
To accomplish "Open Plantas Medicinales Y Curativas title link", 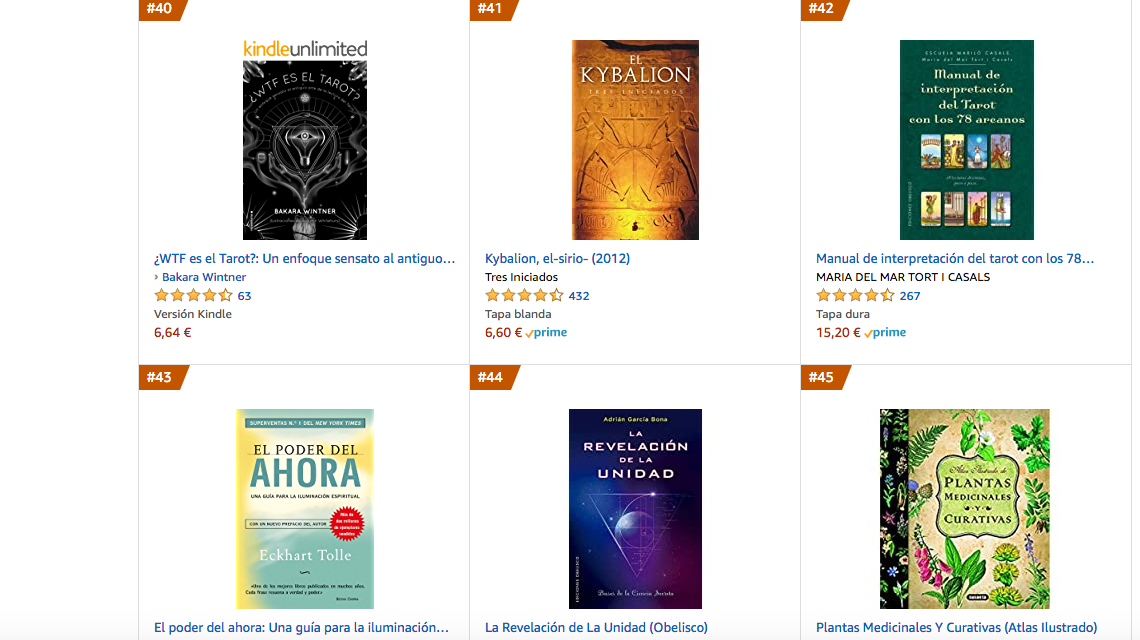I will [x=956, y=627].
